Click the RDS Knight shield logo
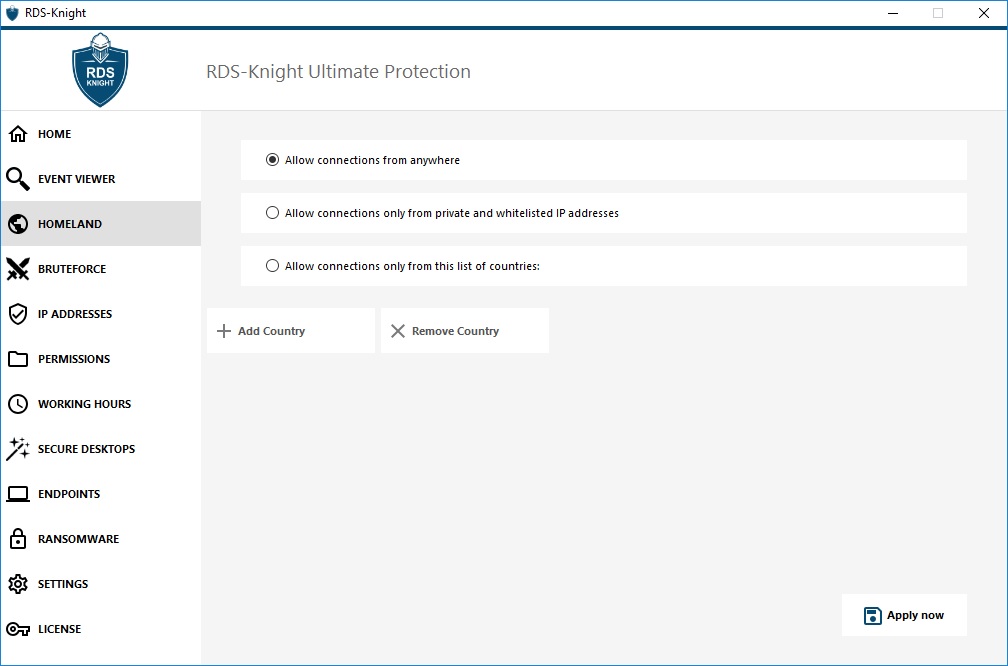Viewport: 1008px width, 666px height. coord(100,69)
